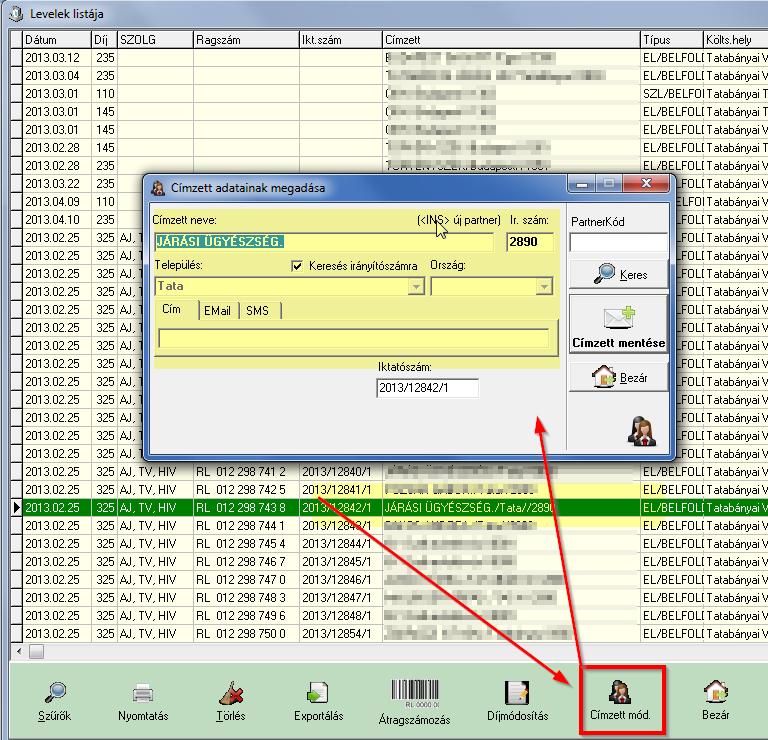
Task: Select the row dated 2013.03.12
Action: pyautogui.click(x=389, y=58)
